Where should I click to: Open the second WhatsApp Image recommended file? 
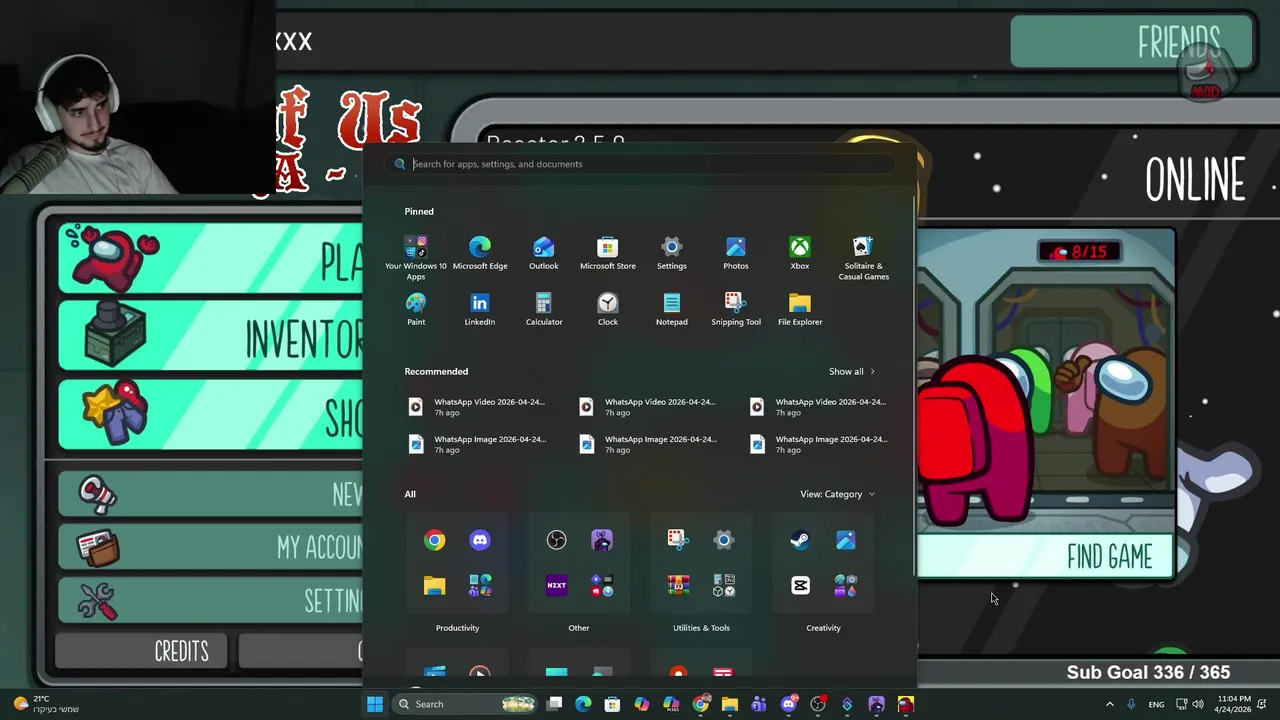[x=647, y=444]
